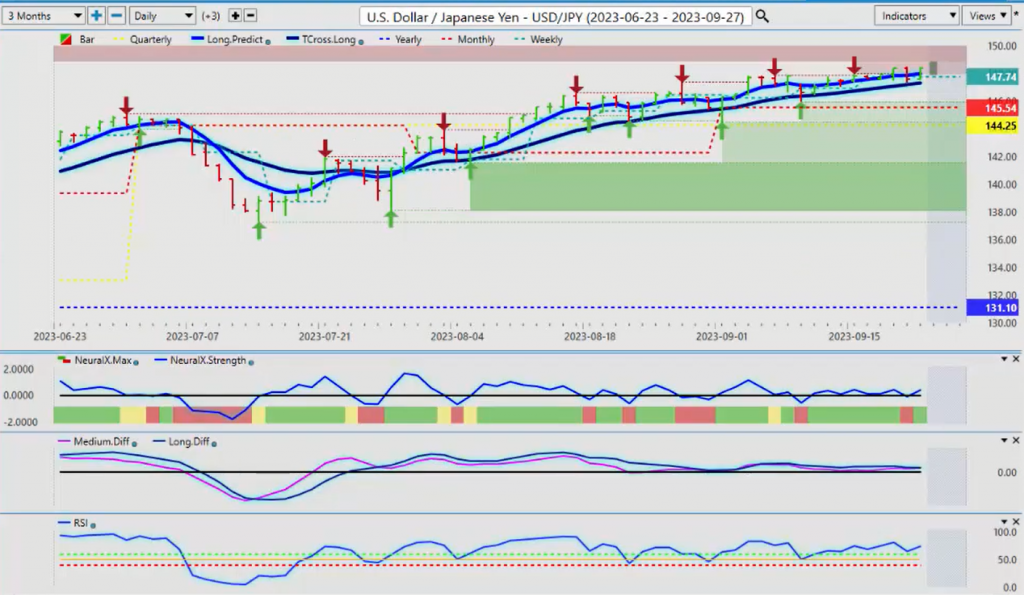
Task: Click the settings dot next to Medium.Diff
Action: pyautogui.click(x=135, y=443)
